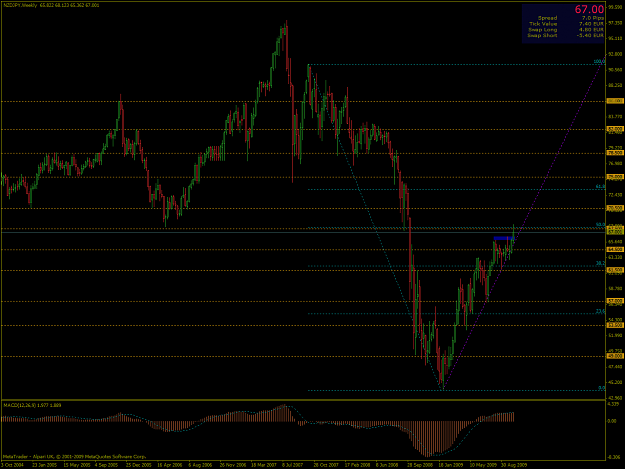Click the 61.8 Fibonacci level label
Viewport: 625px width, 469px height.
pos(600,186)
